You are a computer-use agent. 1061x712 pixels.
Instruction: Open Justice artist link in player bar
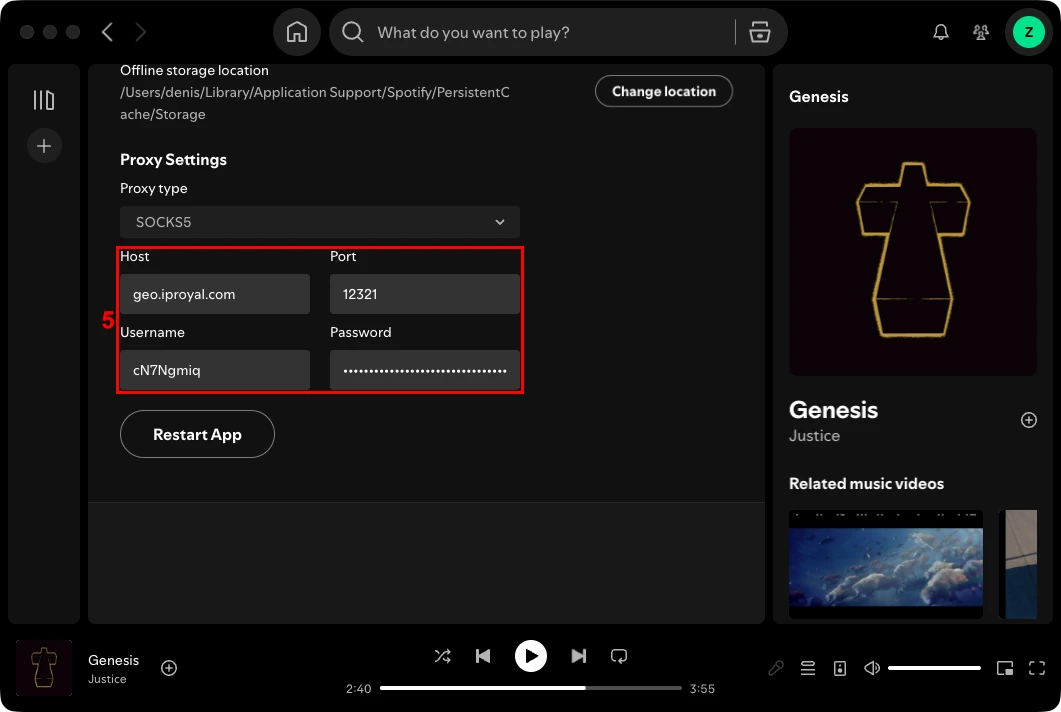pos(107,679)
